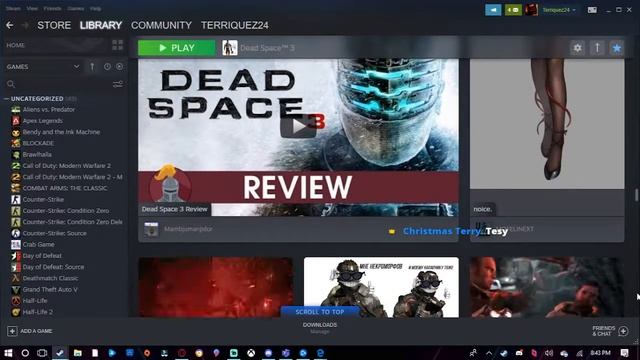Open the Action Center notification icon

point(624,353)
